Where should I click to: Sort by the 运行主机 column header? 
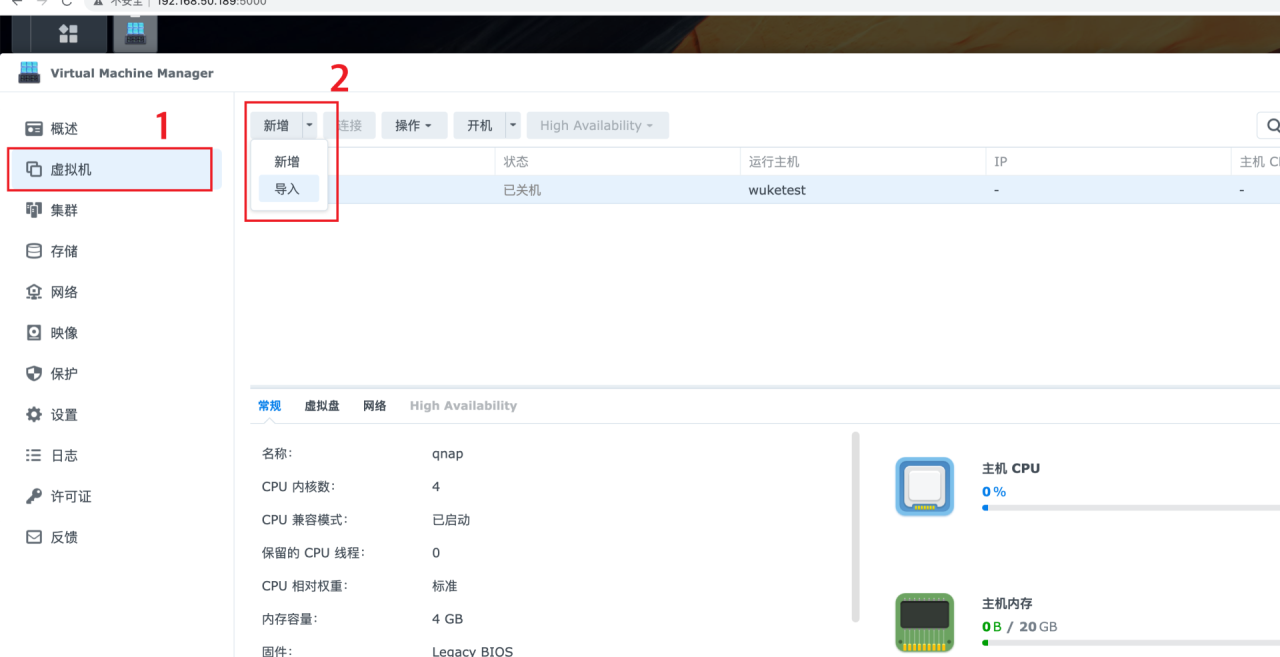[x=863, y=162]
